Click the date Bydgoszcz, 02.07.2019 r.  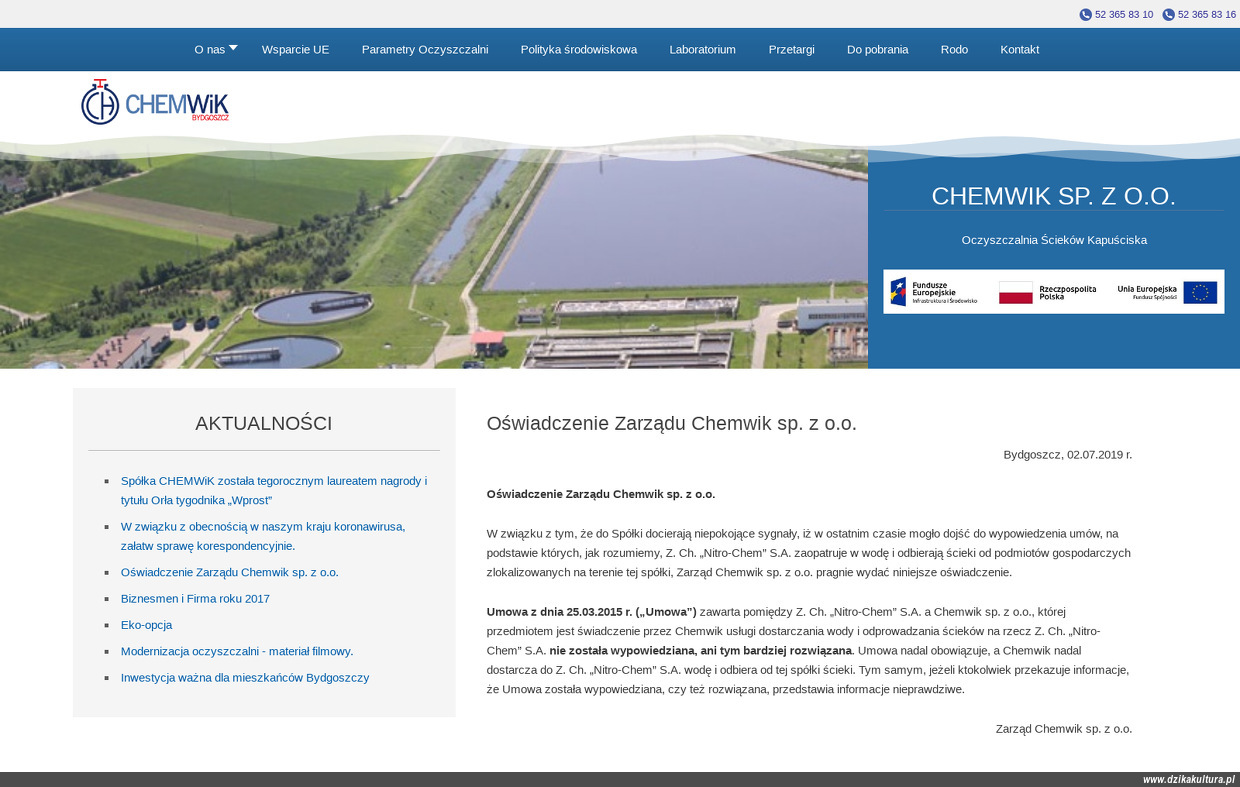[1068, 454]
